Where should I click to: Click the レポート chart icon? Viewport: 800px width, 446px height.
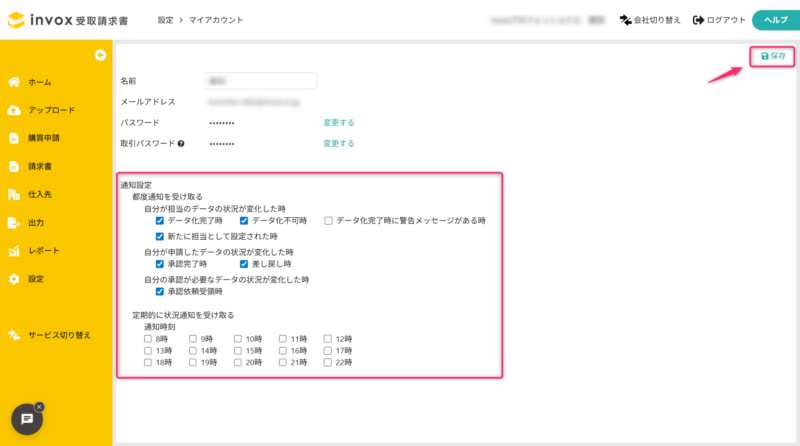coord(14,251)
